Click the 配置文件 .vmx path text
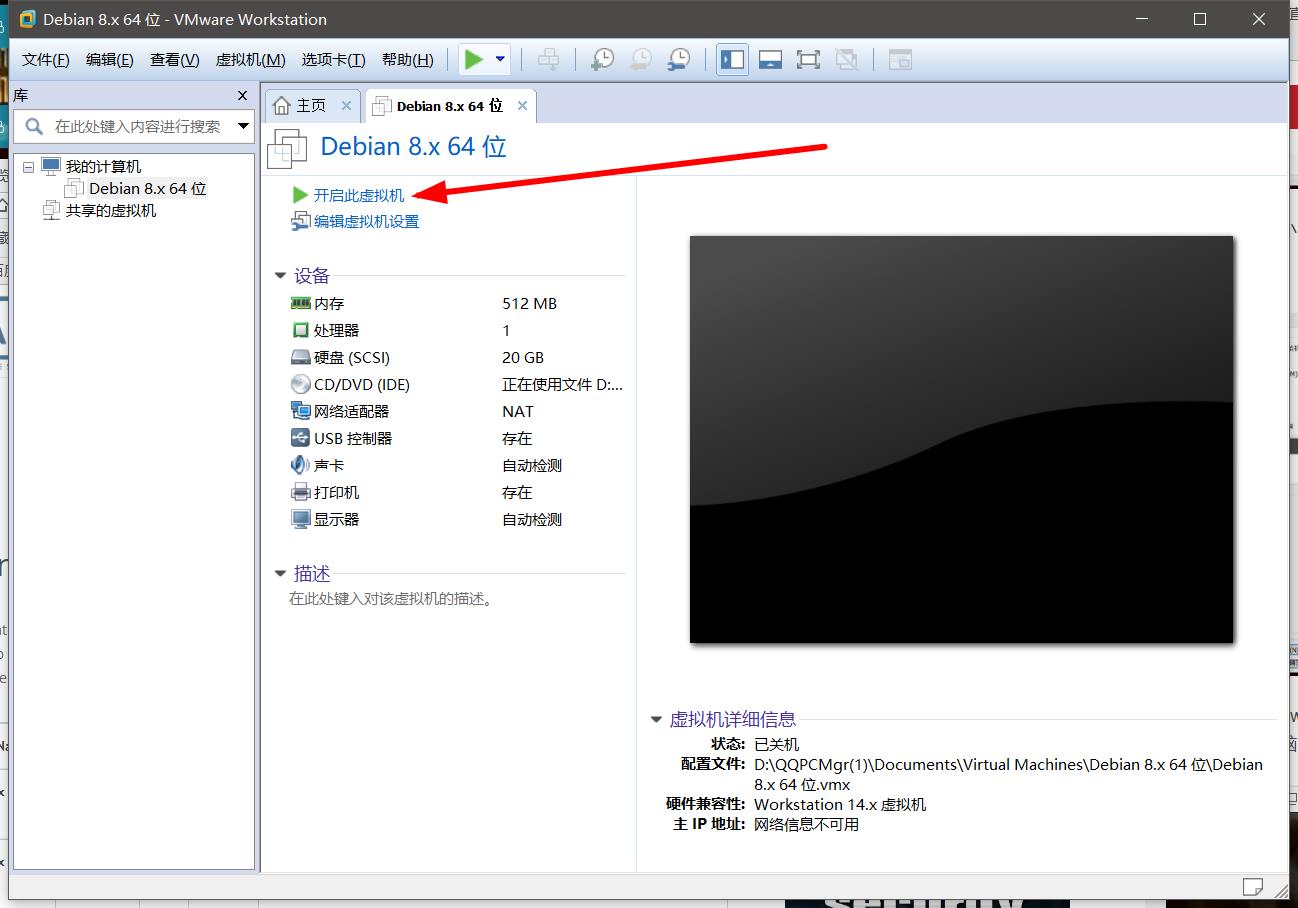 (x=1008, y=774)
